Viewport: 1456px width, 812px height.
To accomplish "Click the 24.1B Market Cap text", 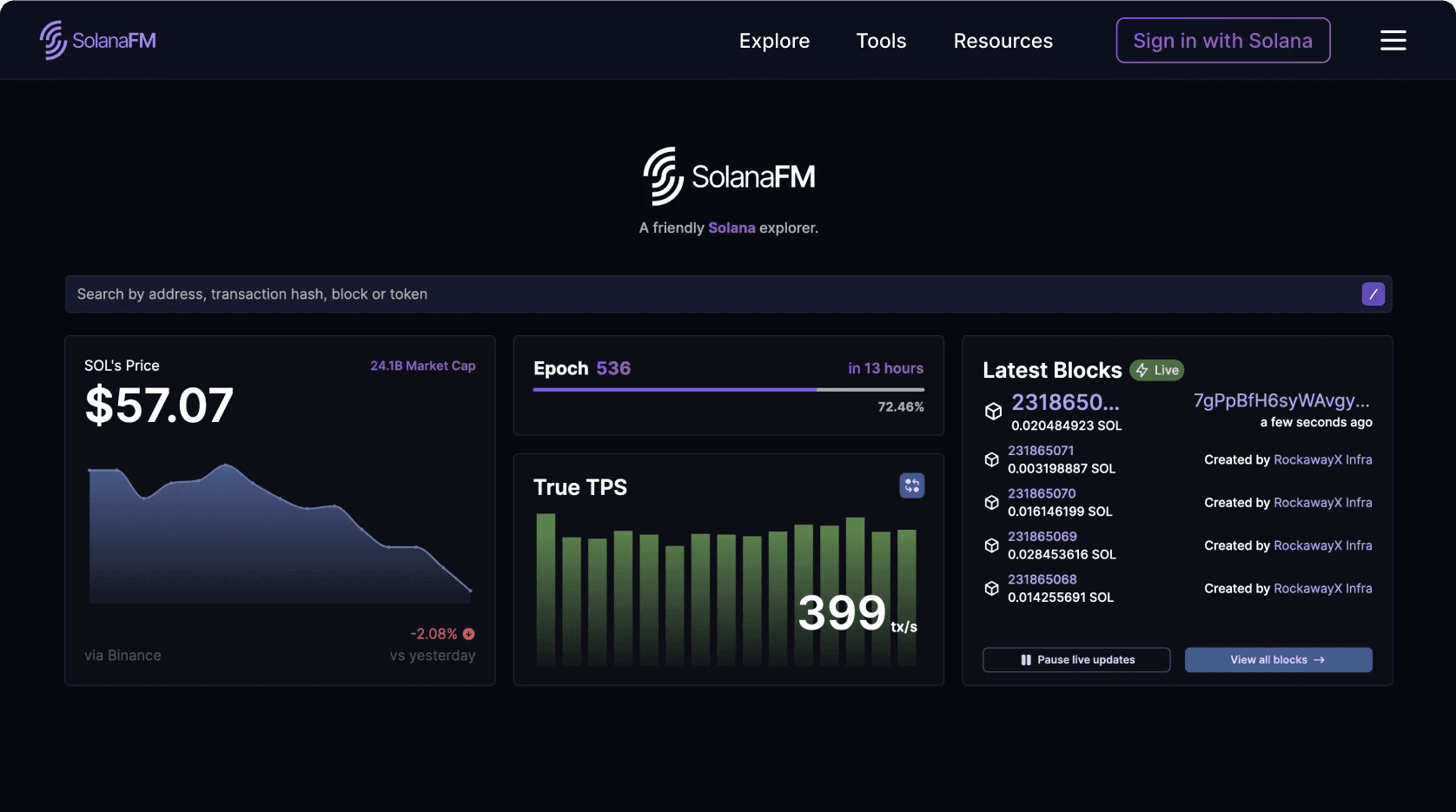I will (423, 366).
